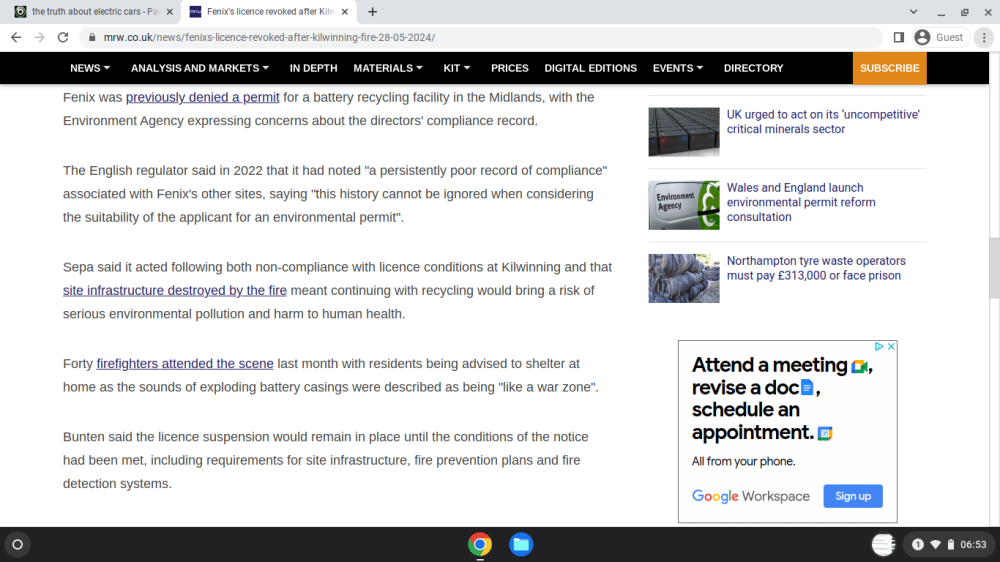Click the AdChoices triangle icon
This screenshot has width=1000, height=562.
coord(879,346)
